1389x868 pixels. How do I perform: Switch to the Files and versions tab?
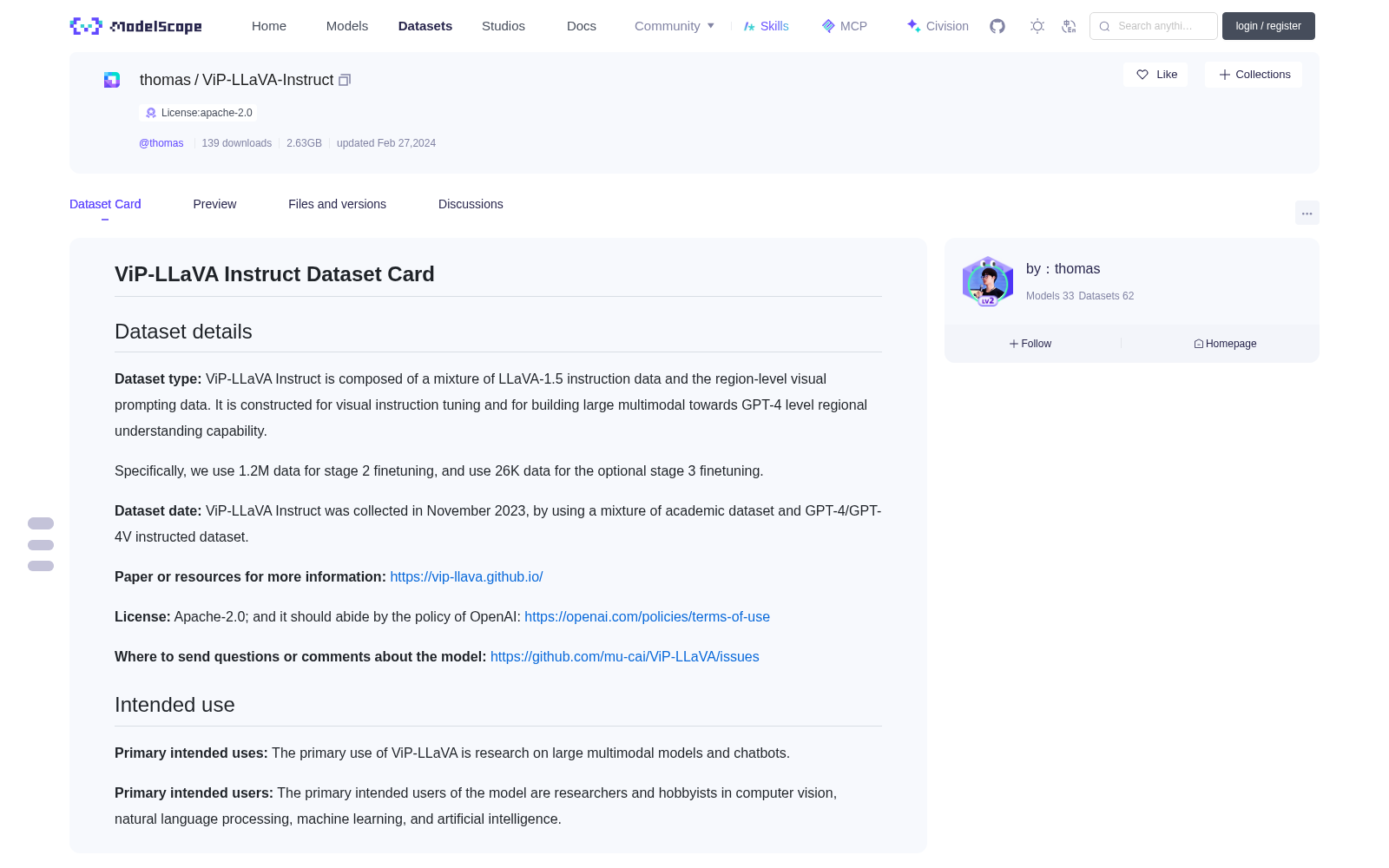click(x=337, y=204)
